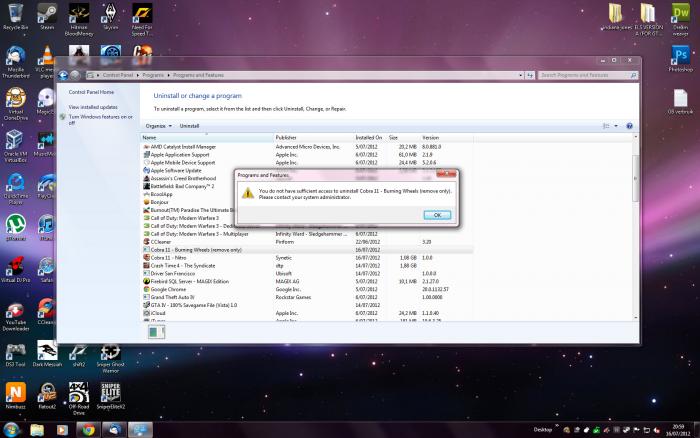Select AMD Catalyst Install Manager row
The image size is (700, 438).
tap(307, 147)
